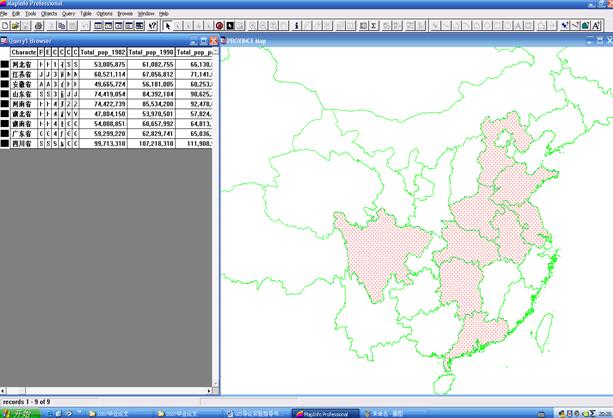Click the Print icon in the toolbar
This screenshot has height=418, width=613.
point(38,25)
